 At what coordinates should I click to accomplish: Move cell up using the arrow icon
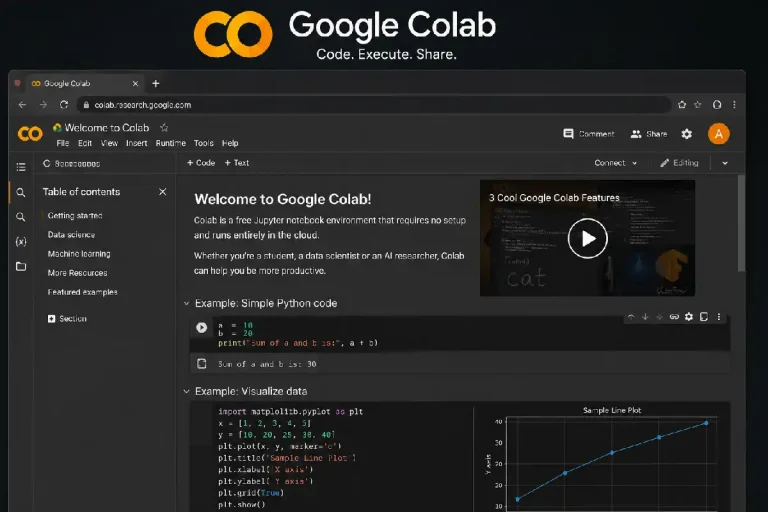point(631,317)
